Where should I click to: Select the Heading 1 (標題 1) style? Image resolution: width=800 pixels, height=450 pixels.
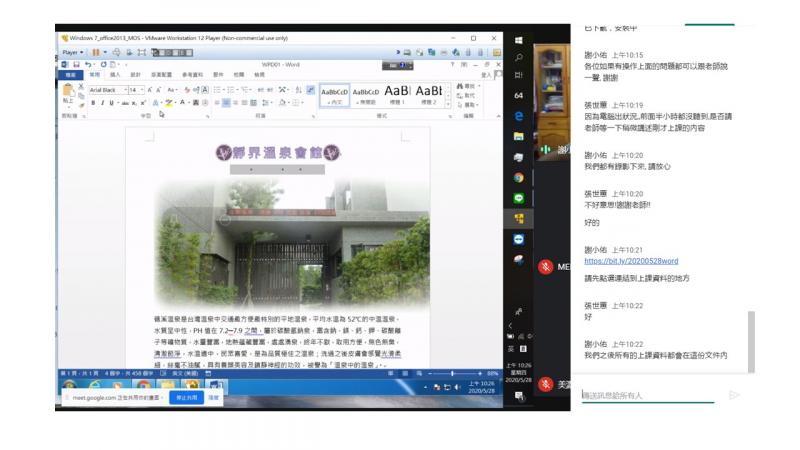(397, 95)
